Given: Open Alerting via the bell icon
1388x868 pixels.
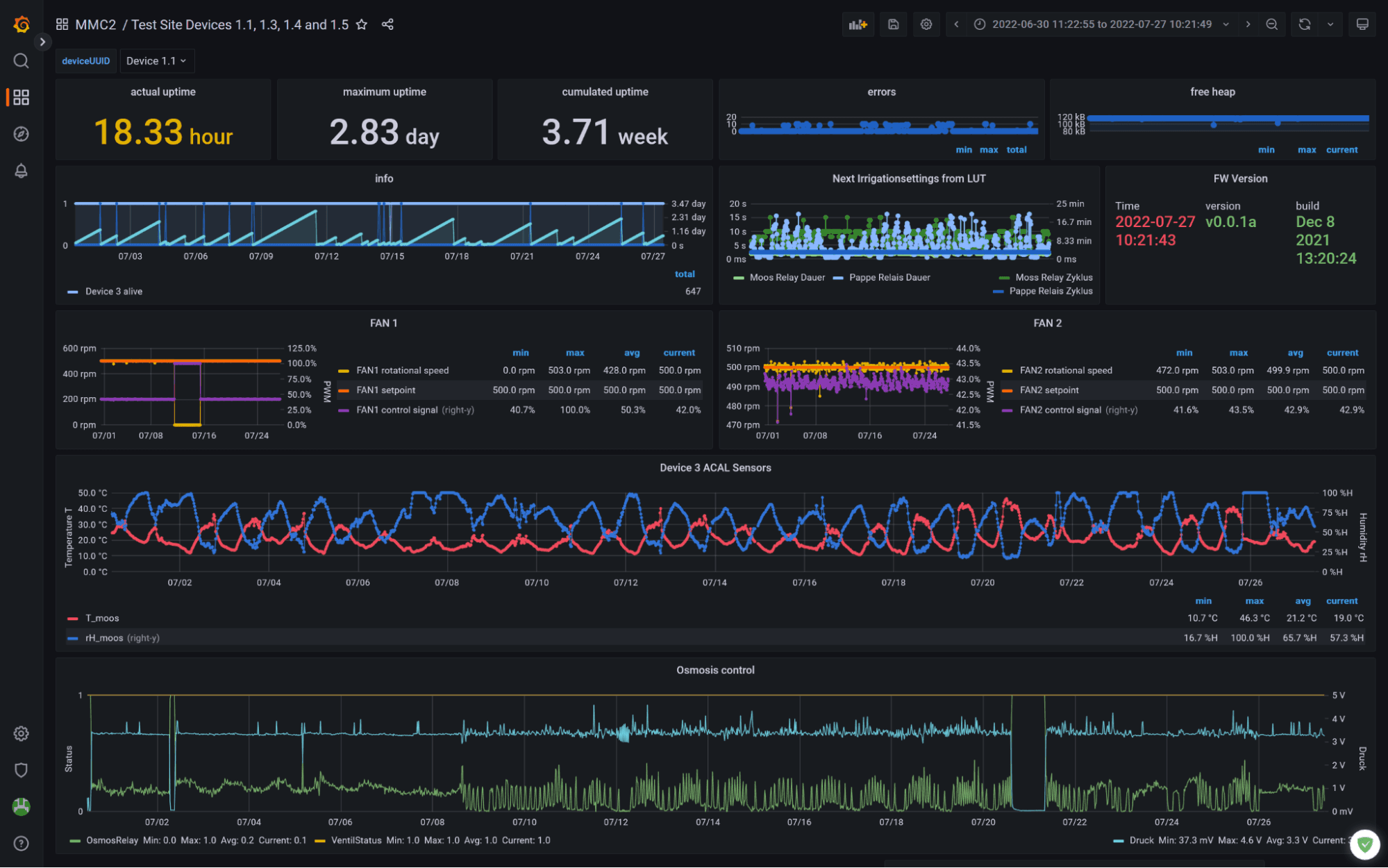Looking at the screenshot, I should (21, 170).
